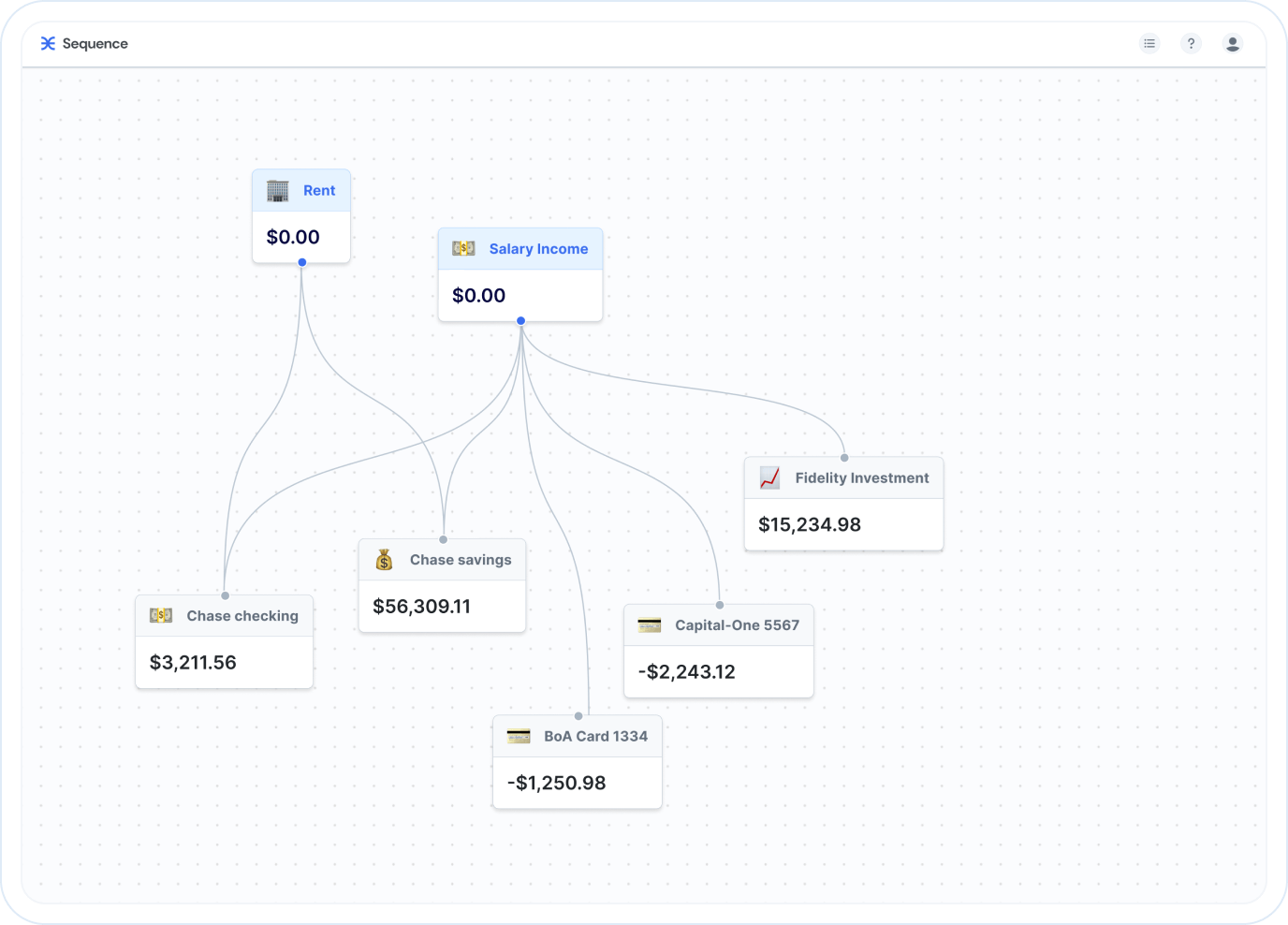
Task: Click the blue output connector under Salary Income
Action: [x=521, y=321]
